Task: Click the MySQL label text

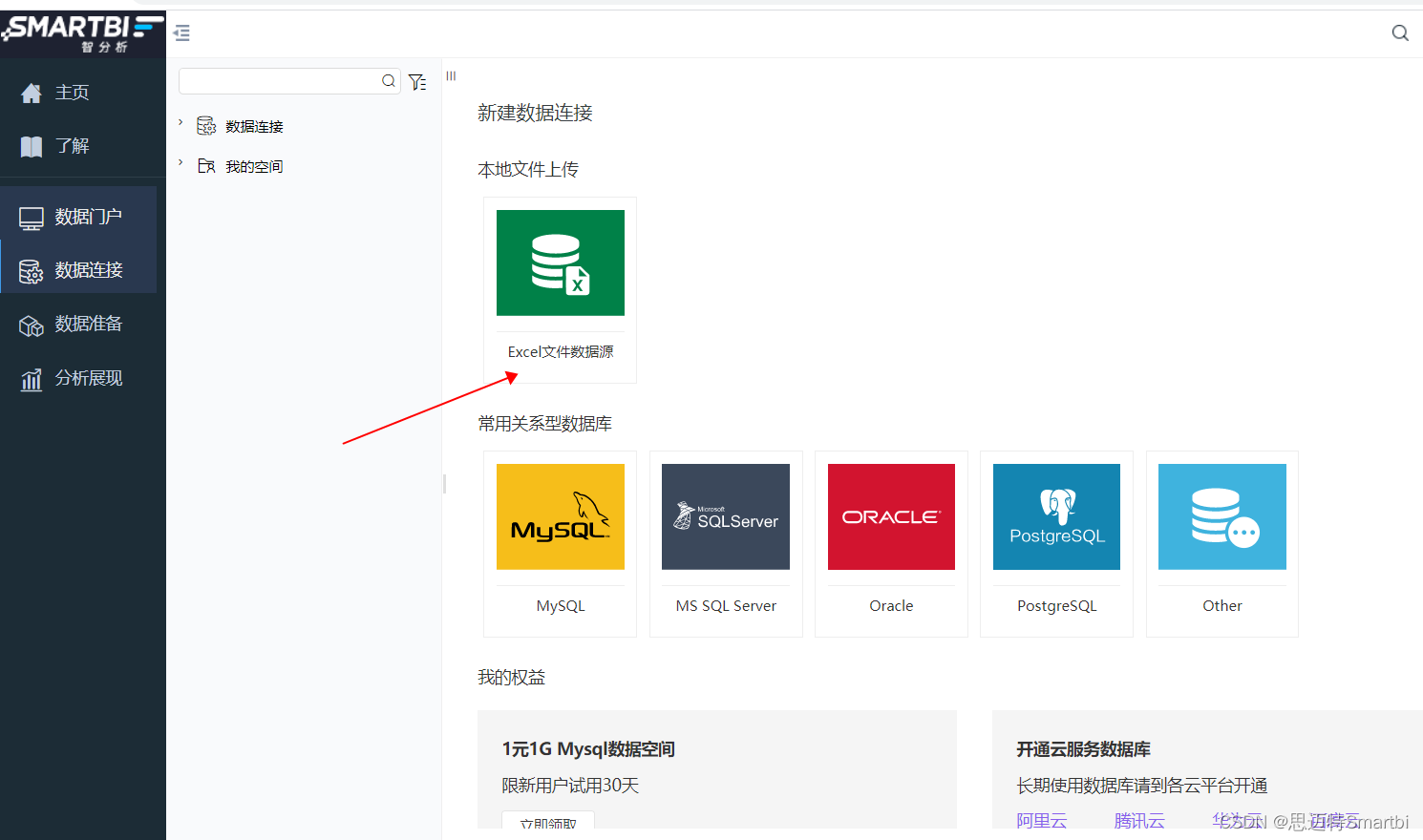Action: click(x=561, y=605)
